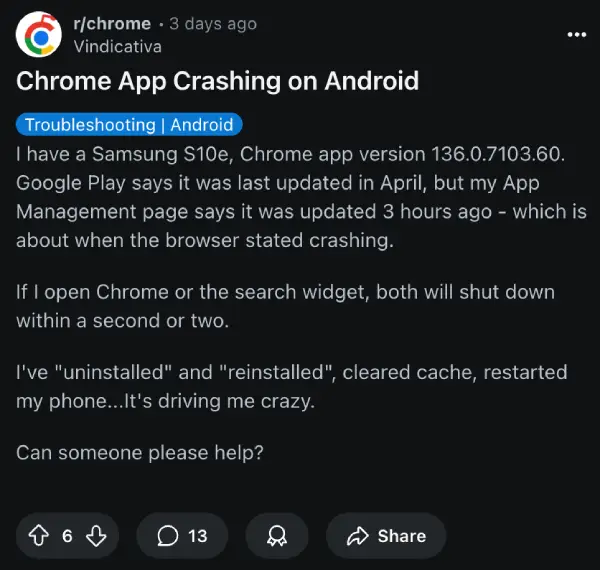Viewport: 600px width, 570px height.
Task: Click the 3 days ago timestamp
Action: click(213, 24)
